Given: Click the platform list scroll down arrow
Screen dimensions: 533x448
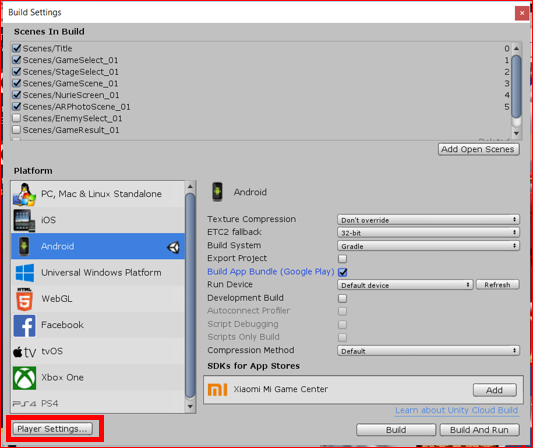Looking at the screenshot, I should tap(190, 406).
